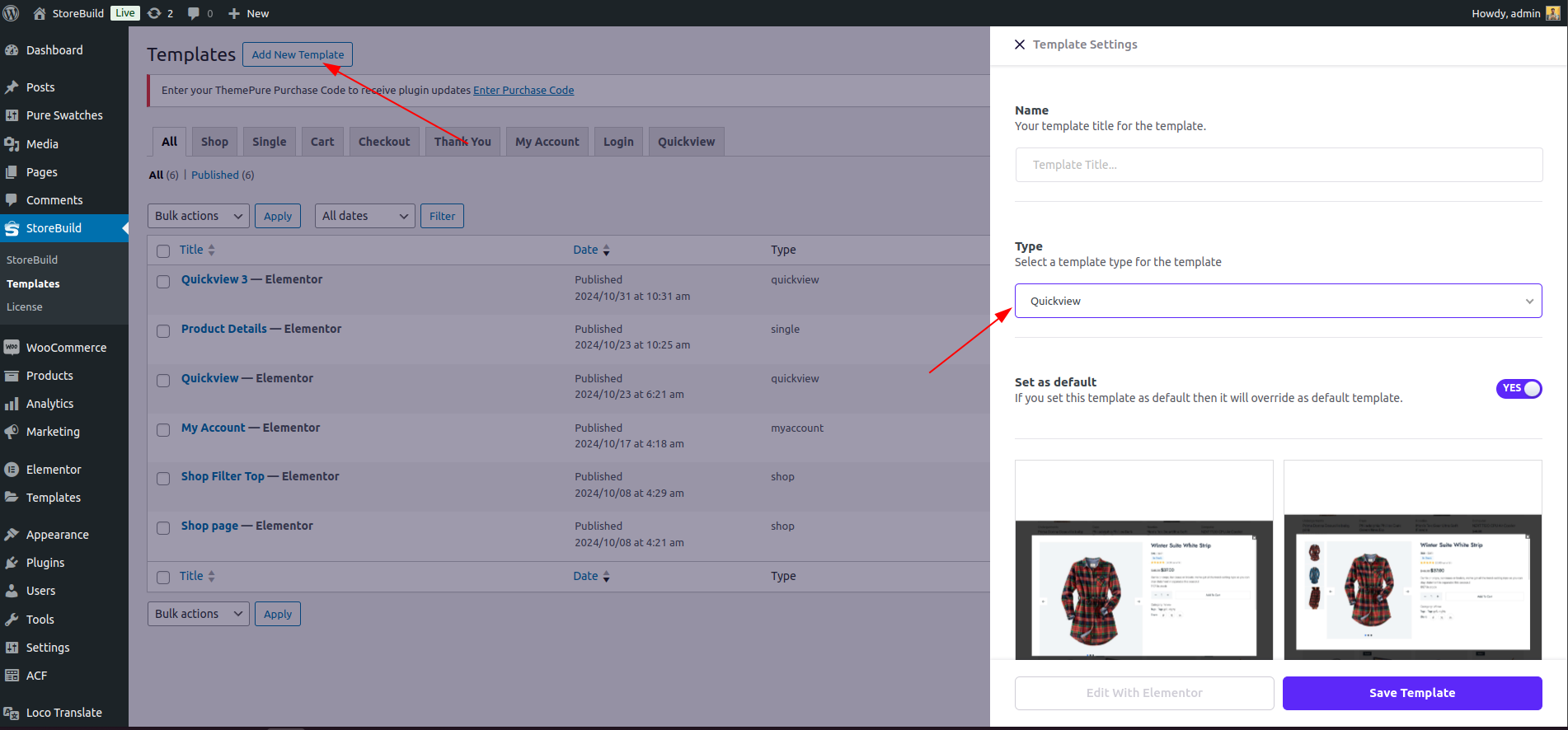Click Save Template button
This screenshot has height=730, width=1568.
pos(1412,693)
